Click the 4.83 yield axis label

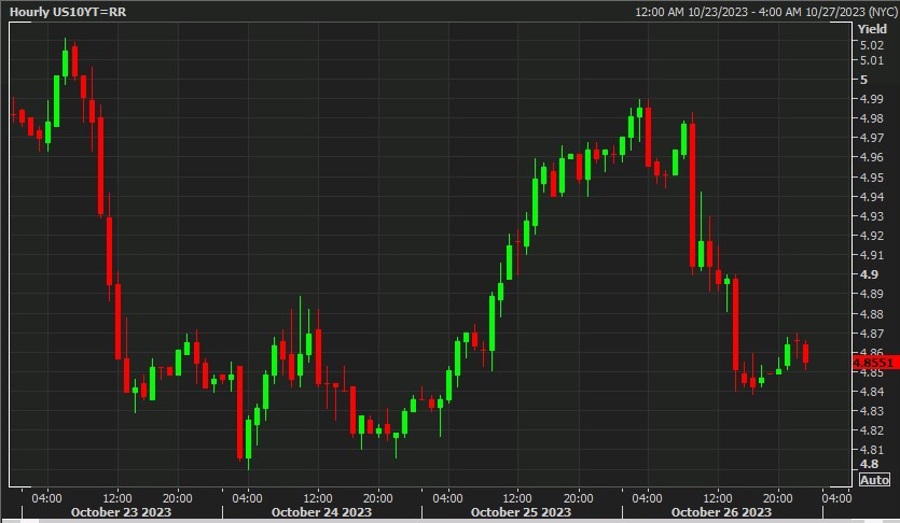871,411
